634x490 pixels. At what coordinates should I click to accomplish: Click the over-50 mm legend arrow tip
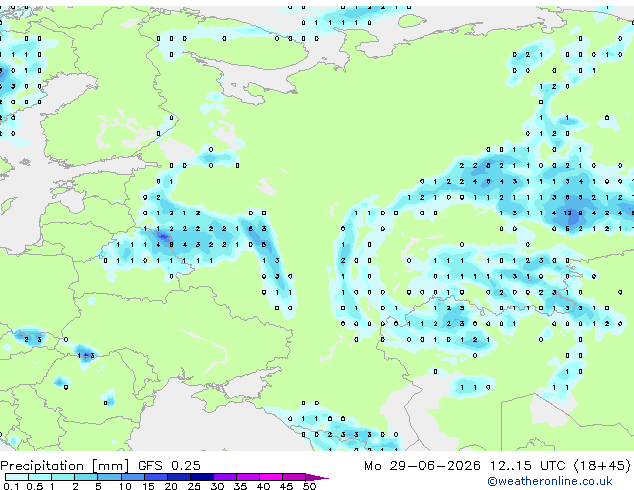[x=317, y=478]
